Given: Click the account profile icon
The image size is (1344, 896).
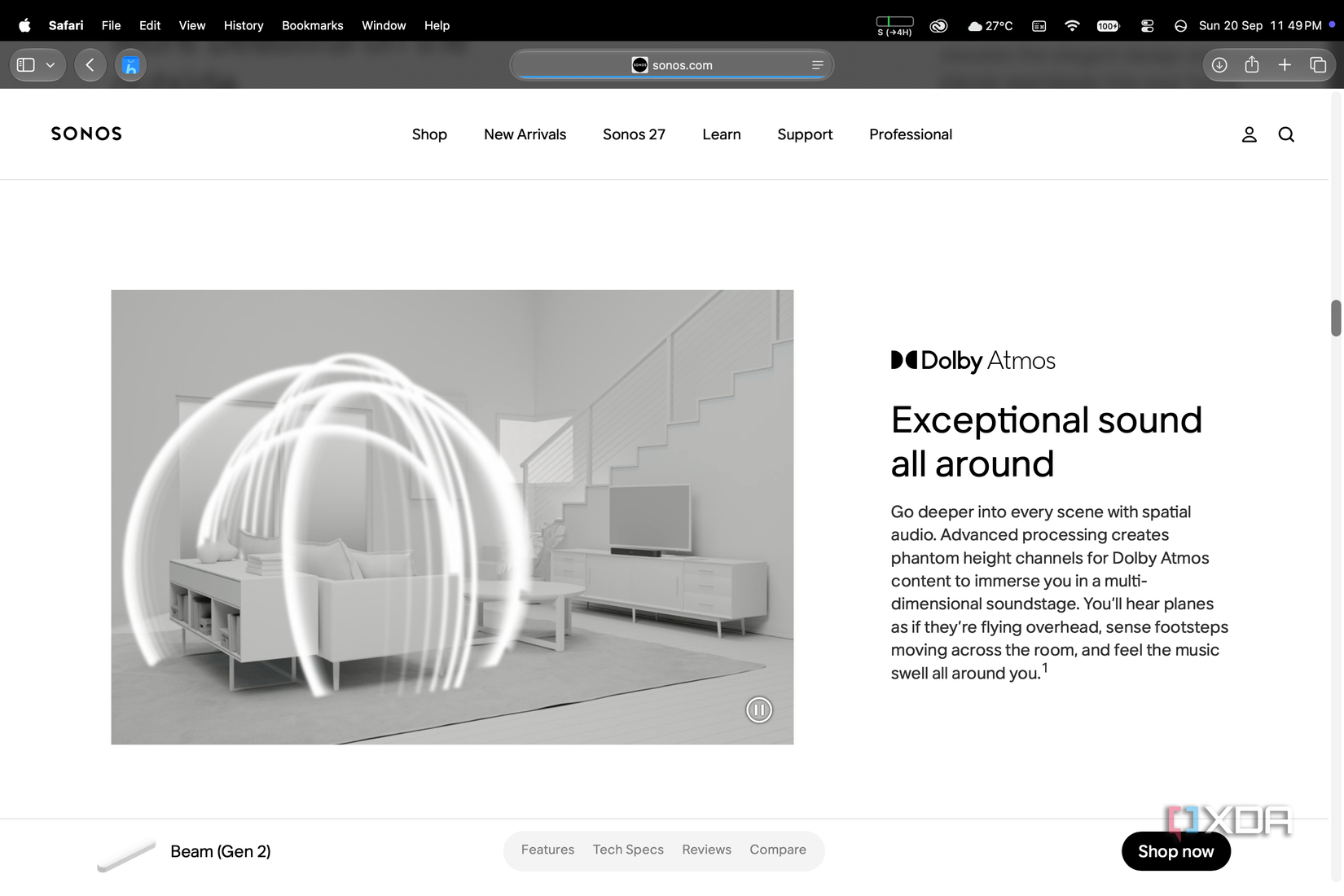Looking at the screenshot, I should [x=1249, y=134].
